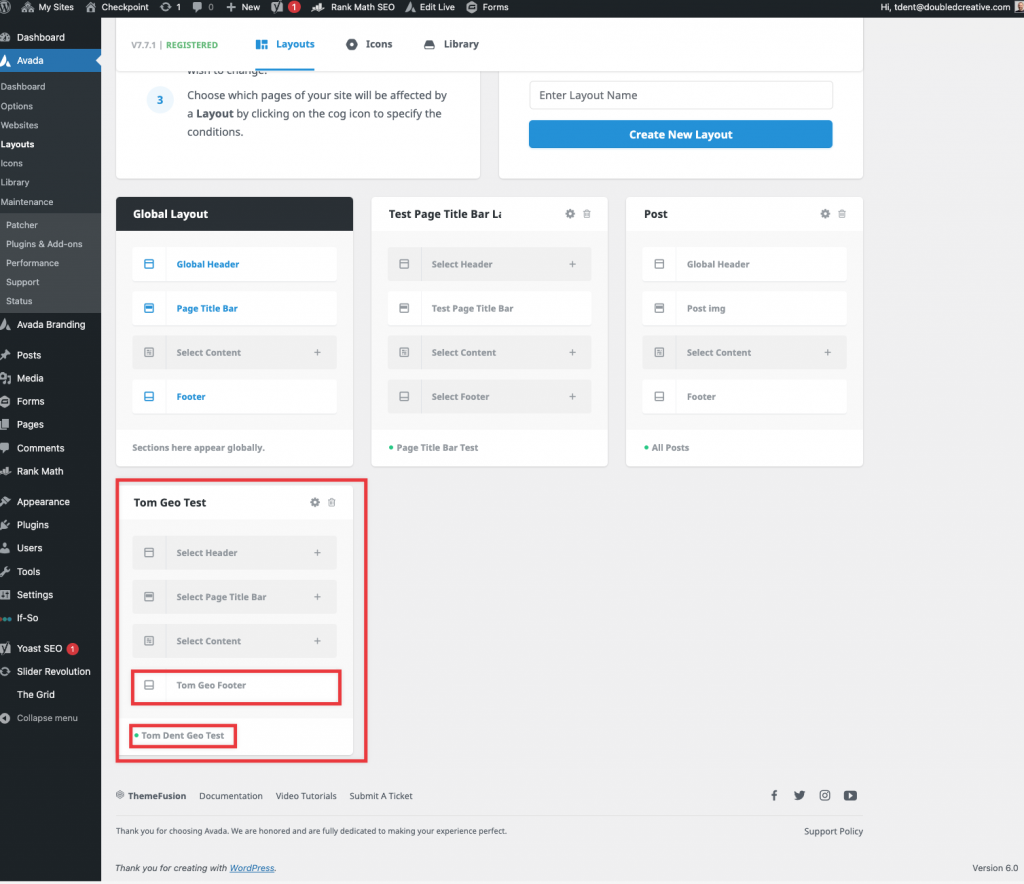Add header to Test Page Title Bar layout
The height and width of the screenshot is (884, 1024).
pyautogui.click(x=573, y=264)
